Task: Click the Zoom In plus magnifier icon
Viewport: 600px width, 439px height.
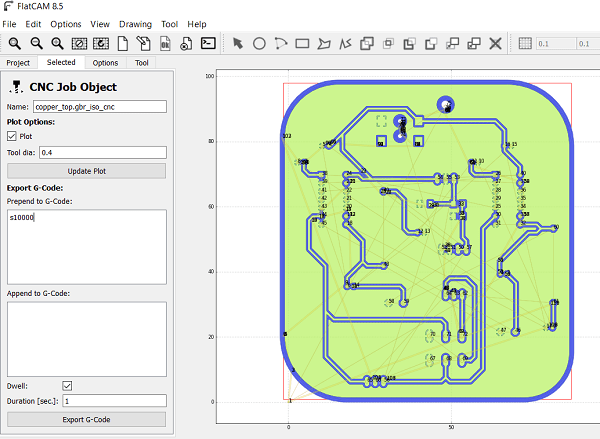Action: (57, 43)
